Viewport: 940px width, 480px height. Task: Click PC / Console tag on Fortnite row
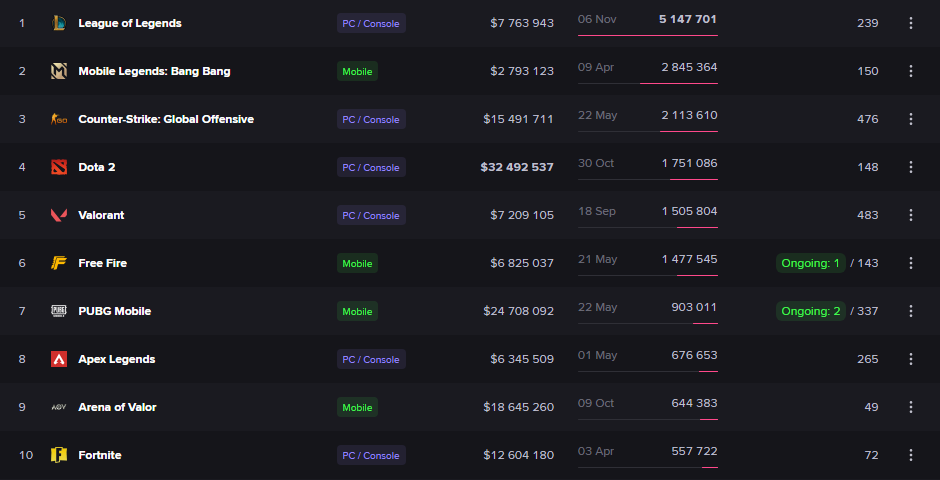point(371,455)
